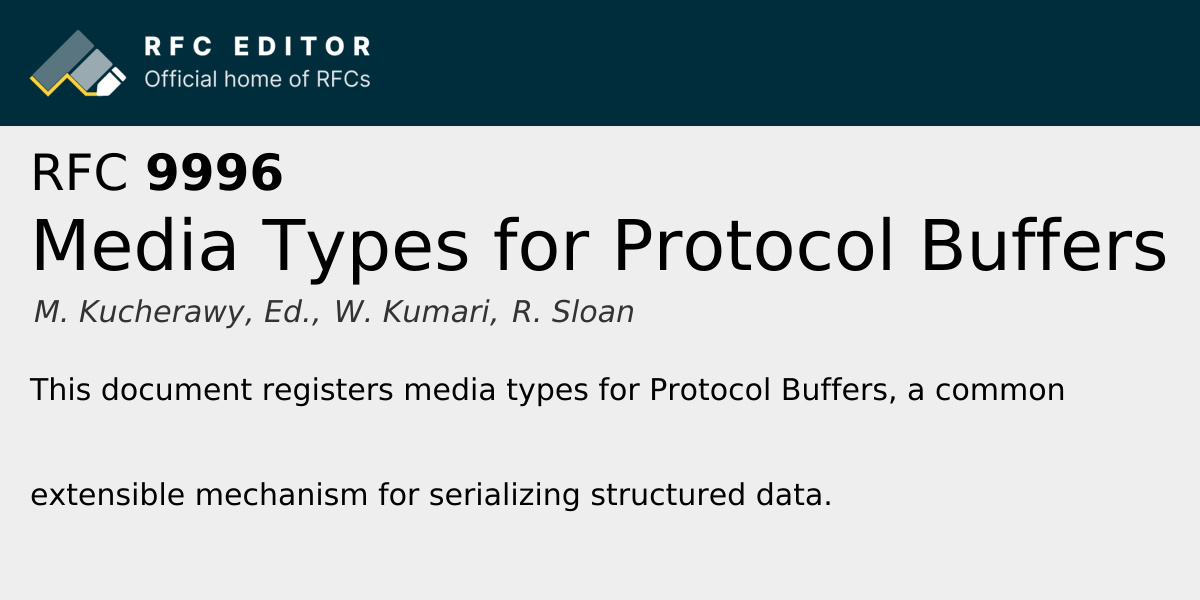Select the bold number 9996

click(x=215, y=173)
